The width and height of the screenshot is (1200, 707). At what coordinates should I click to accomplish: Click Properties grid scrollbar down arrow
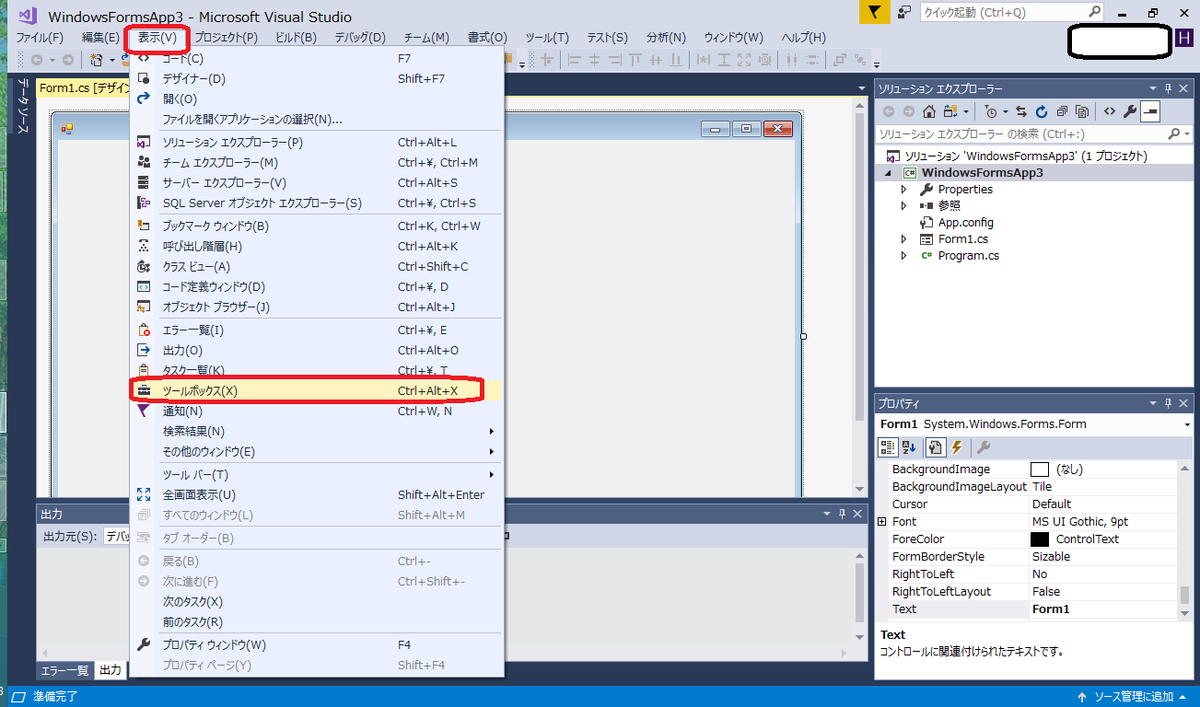(1185, 611)
